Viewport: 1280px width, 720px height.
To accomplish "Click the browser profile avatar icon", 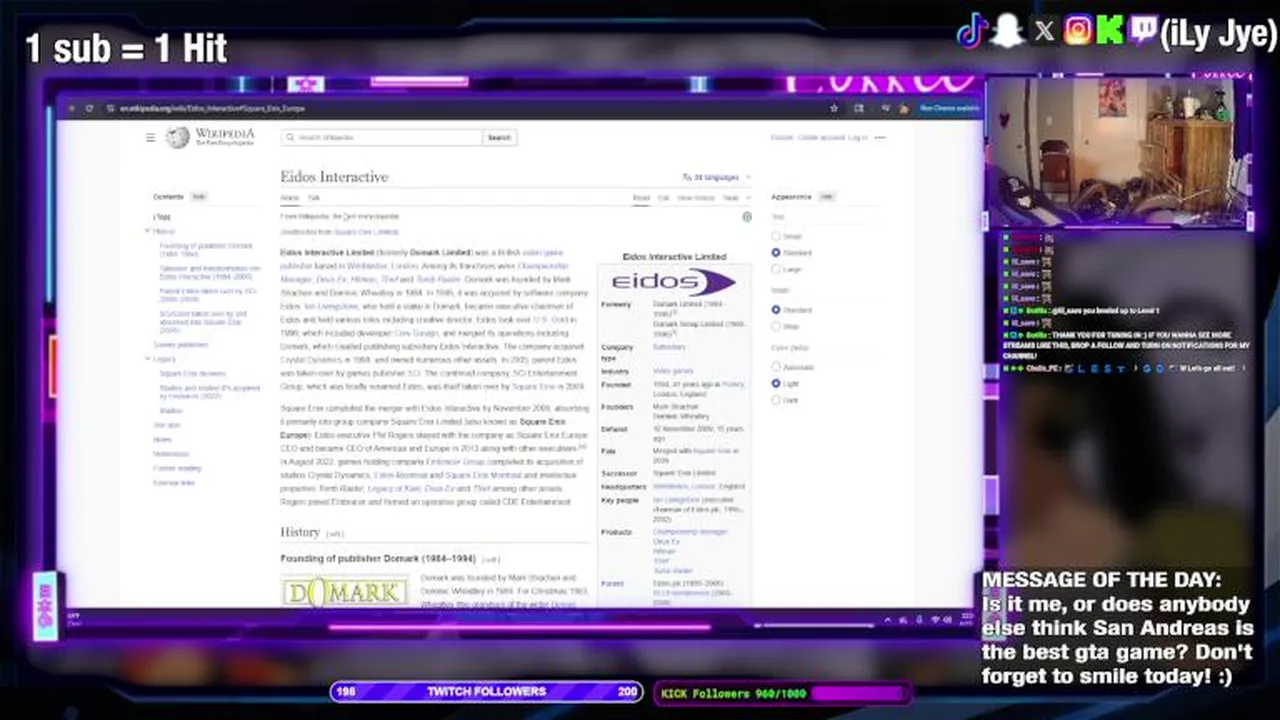I will point(903,108).
